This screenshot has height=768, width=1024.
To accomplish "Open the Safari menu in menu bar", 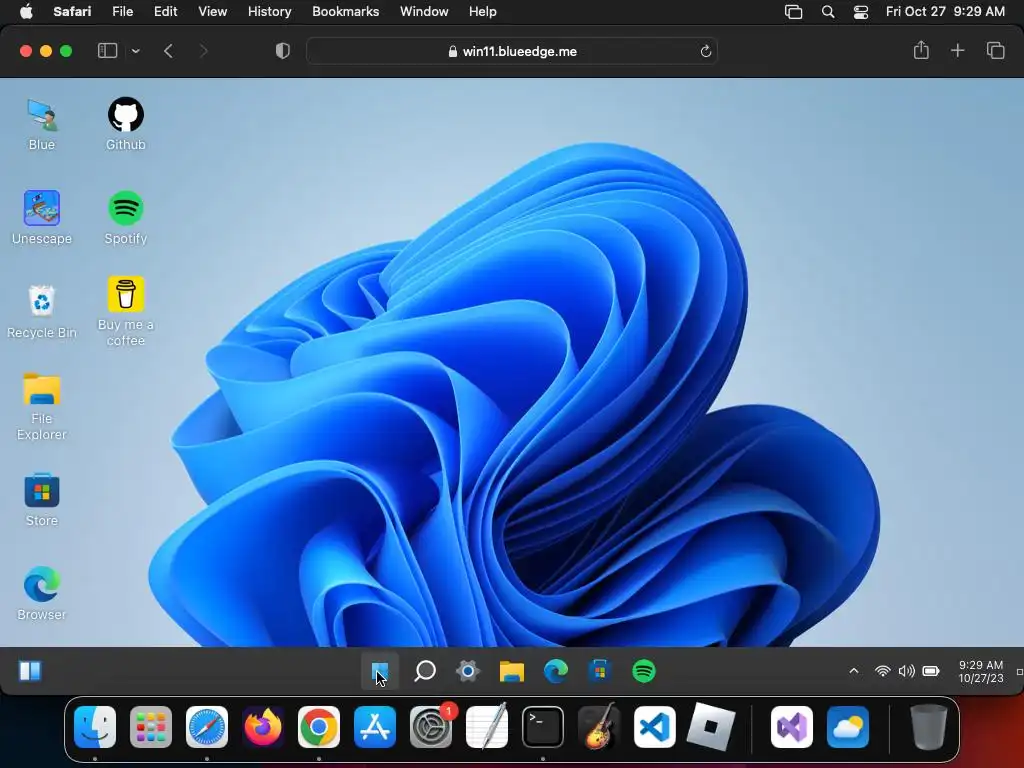I will pos(72,11).
